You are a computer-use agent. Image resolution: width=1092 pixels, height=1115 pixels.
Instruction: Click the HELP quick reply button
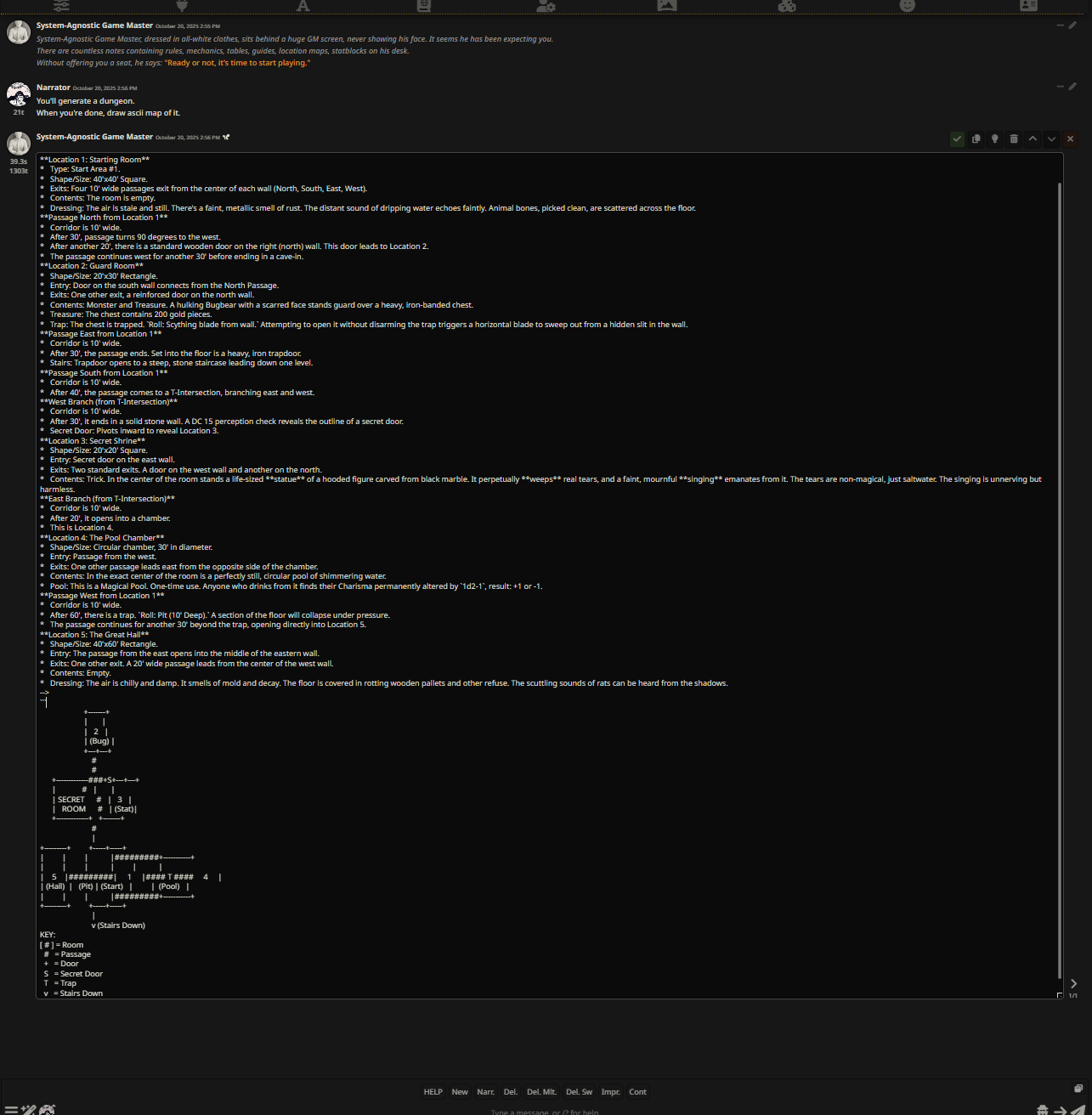[433, 1092]
